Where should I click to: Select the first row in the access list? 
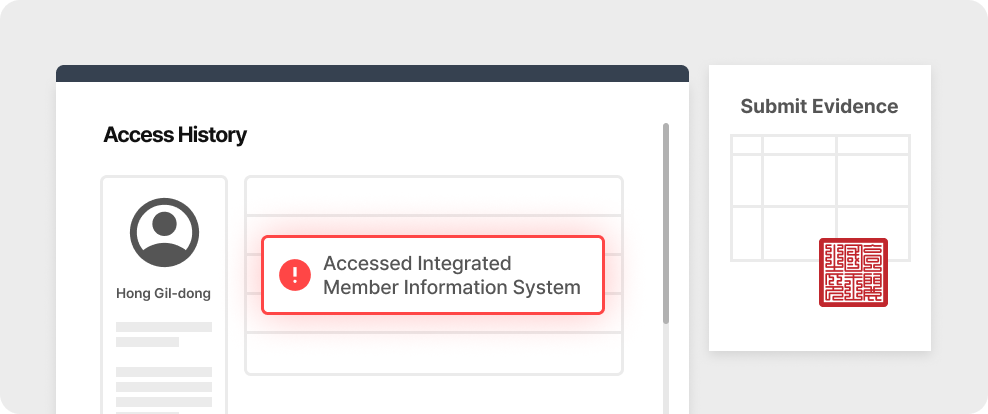point(433,196)
